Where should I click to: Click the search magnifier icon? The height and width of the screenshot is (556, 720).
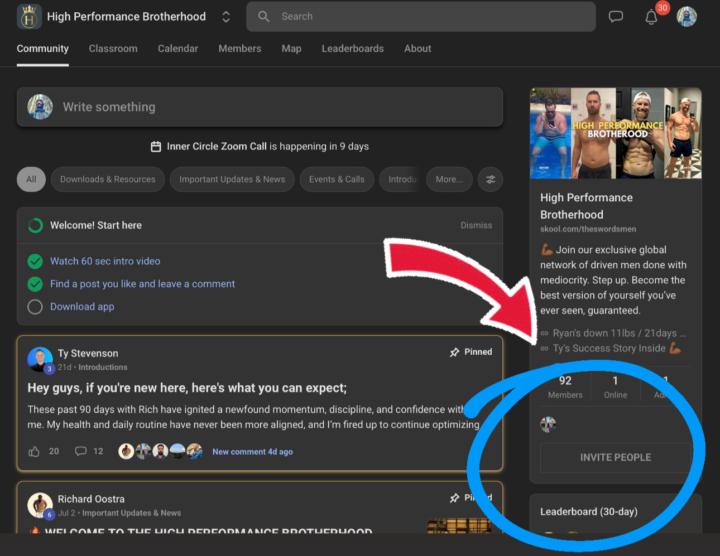263,17
